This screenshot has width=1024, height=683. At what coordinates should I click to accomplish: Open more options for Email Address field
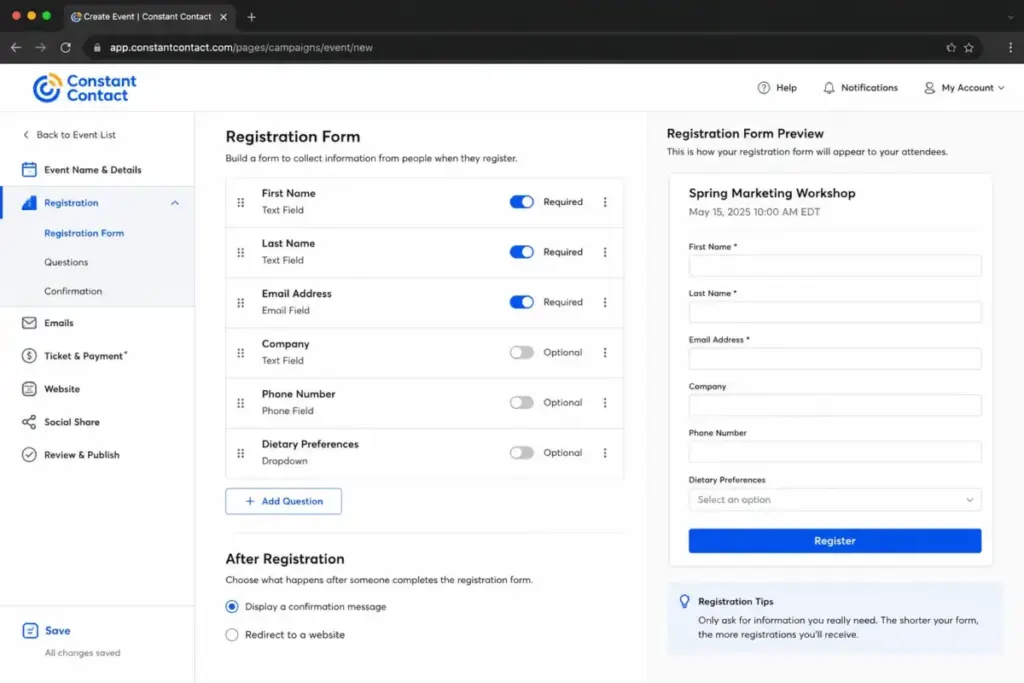click(x=605, y=302)
